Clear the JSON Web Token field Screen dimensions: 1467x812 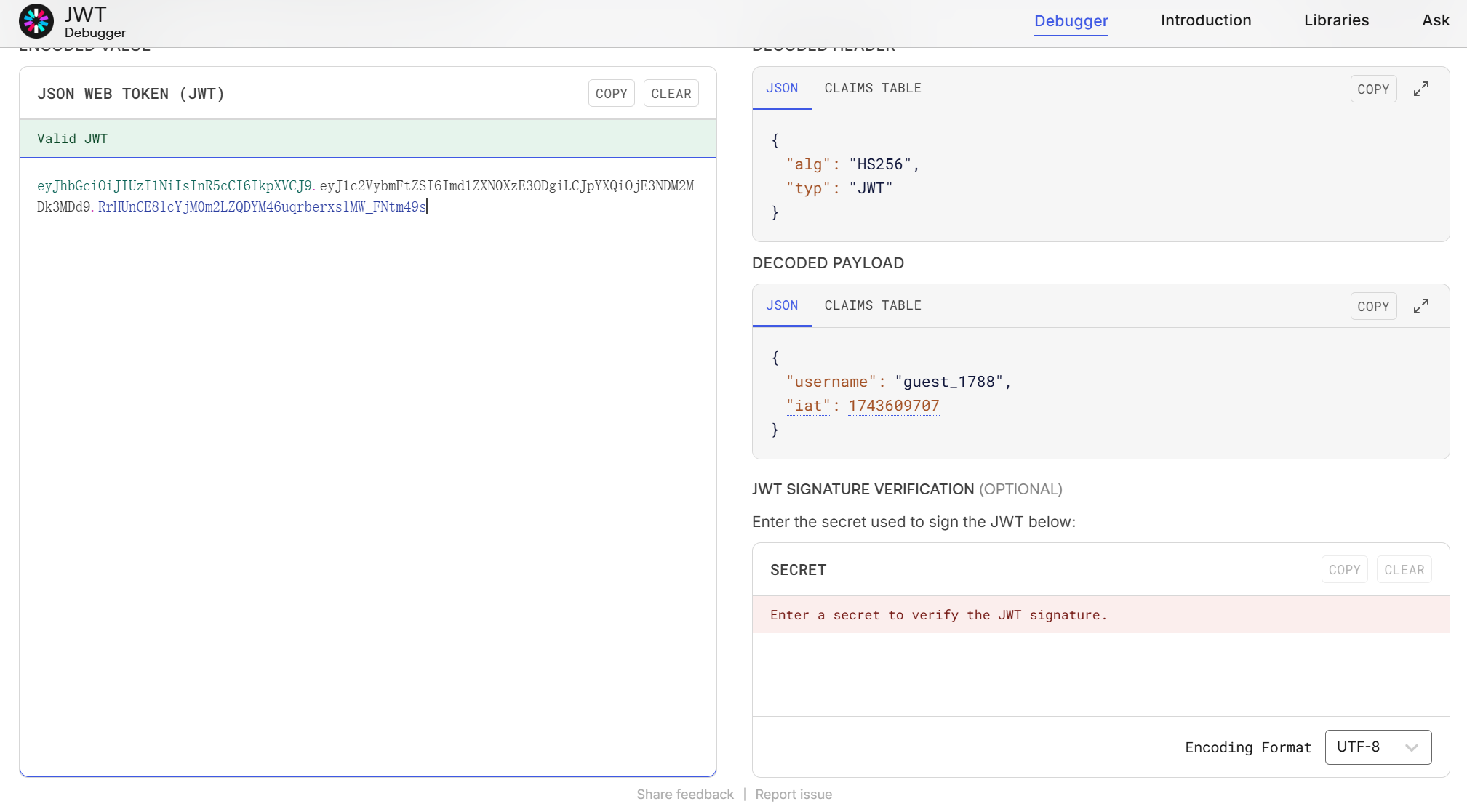pos(671,93)
